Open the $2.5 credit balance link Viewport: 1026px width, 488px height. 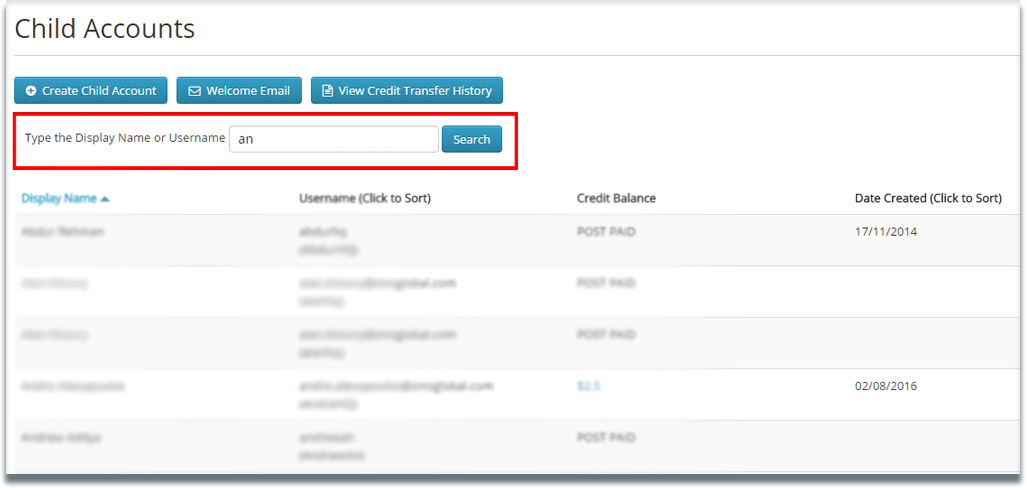(588, 386)
